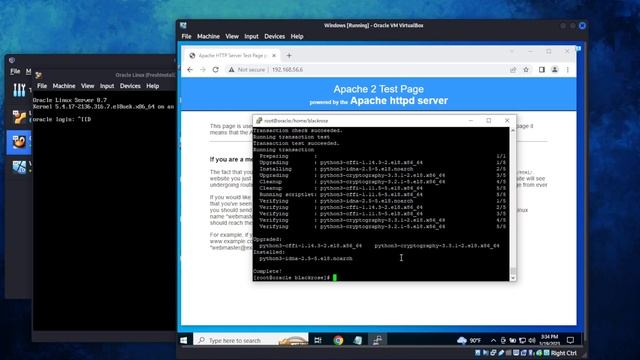Open Chrome profile avatar menu
640x360 pixels.
[x=555, y=70]
